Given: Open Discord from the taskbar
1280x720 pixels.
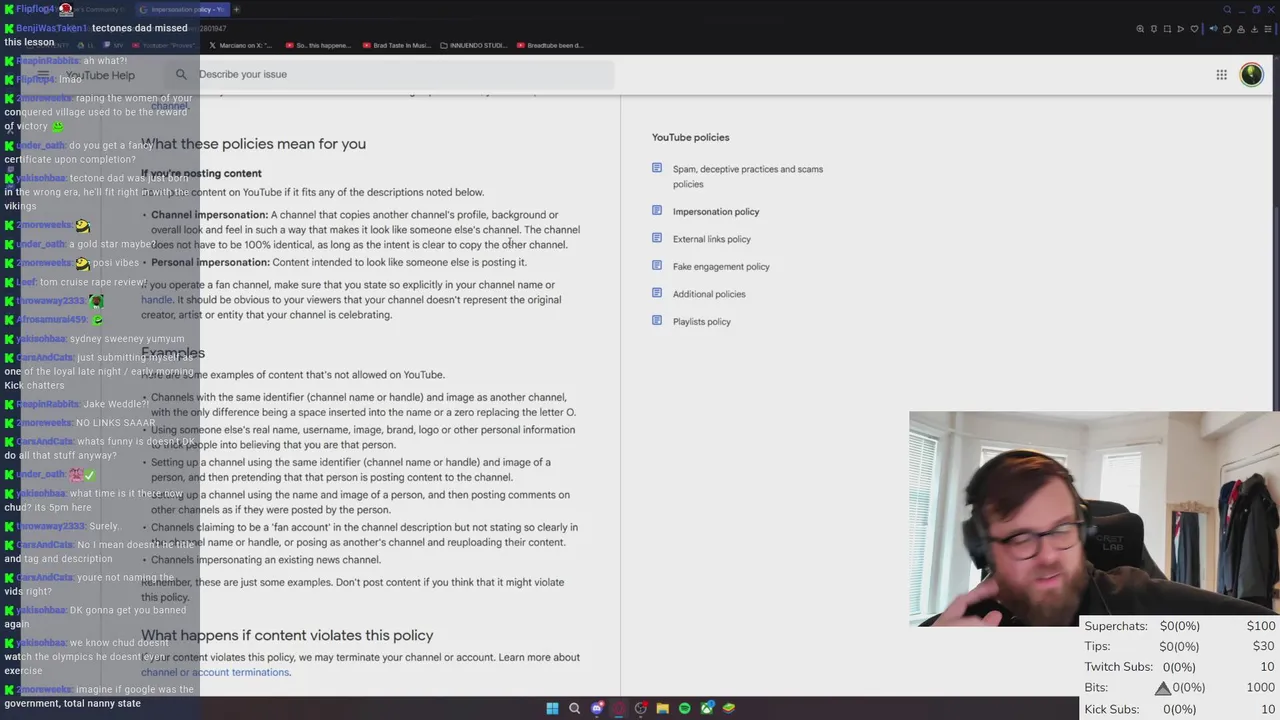Looking at the screenshot, I should (x=597, y=708).
